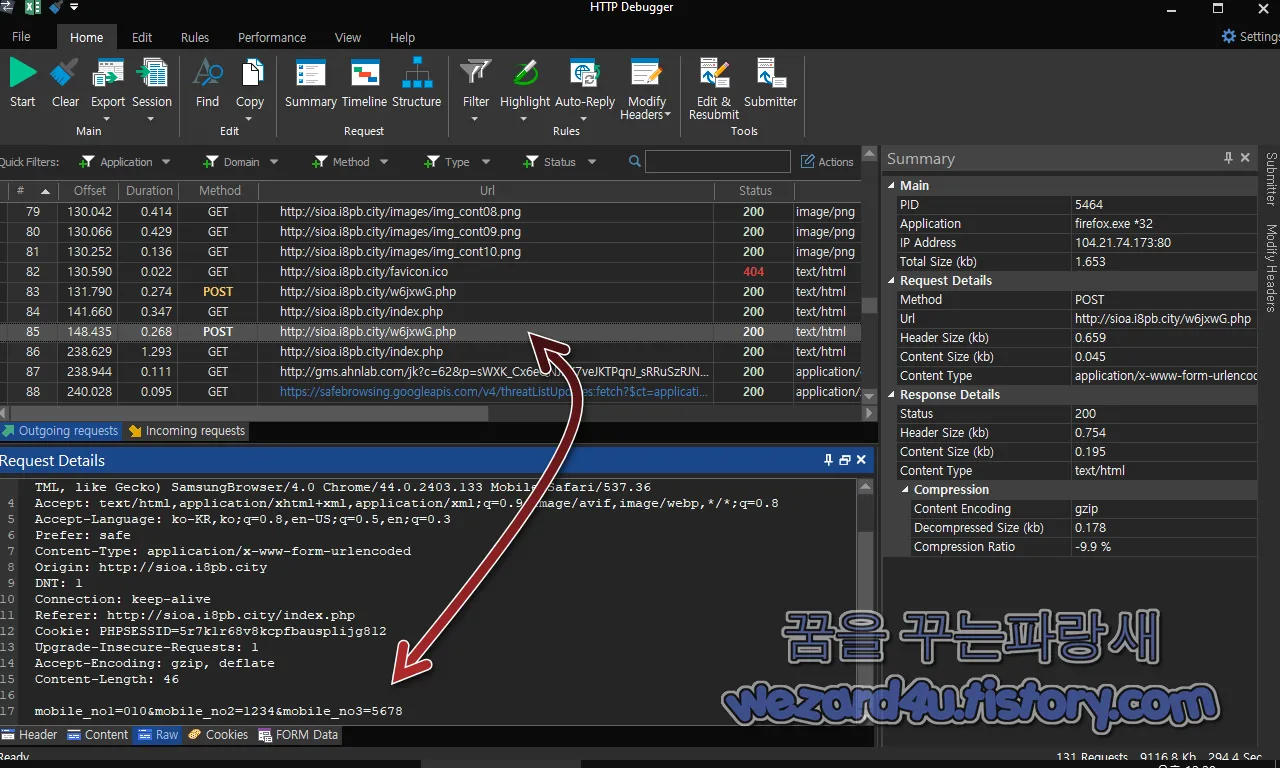Show the Timeline request view
This screenshot has width=1280, height=768.
(x=364, y=82)
